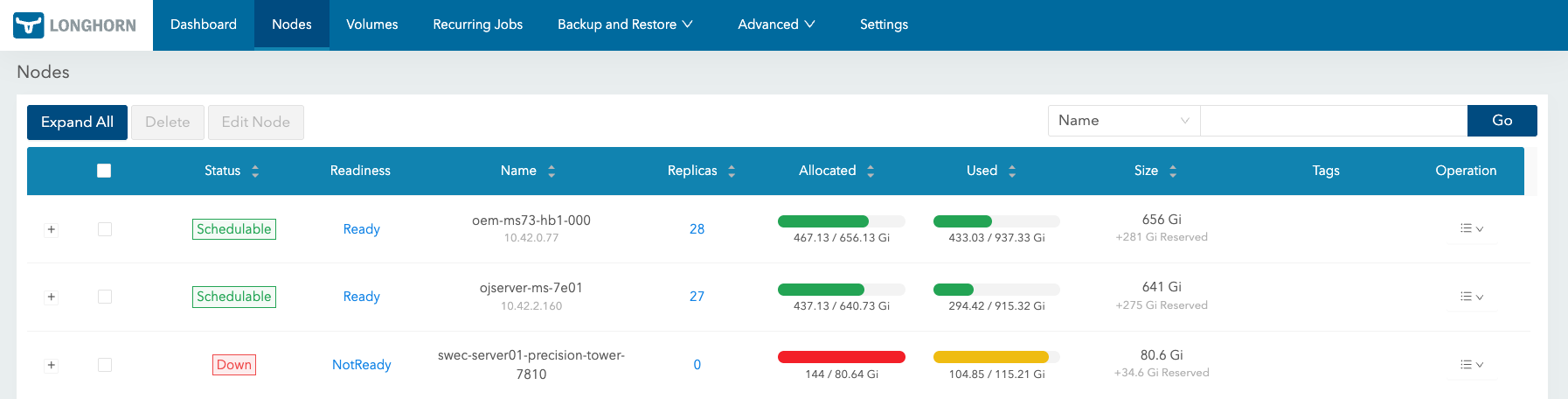1568x399 pixels.
Task: Expand the oem-ms73-hb1-000 row details
Action: (52, 229)
